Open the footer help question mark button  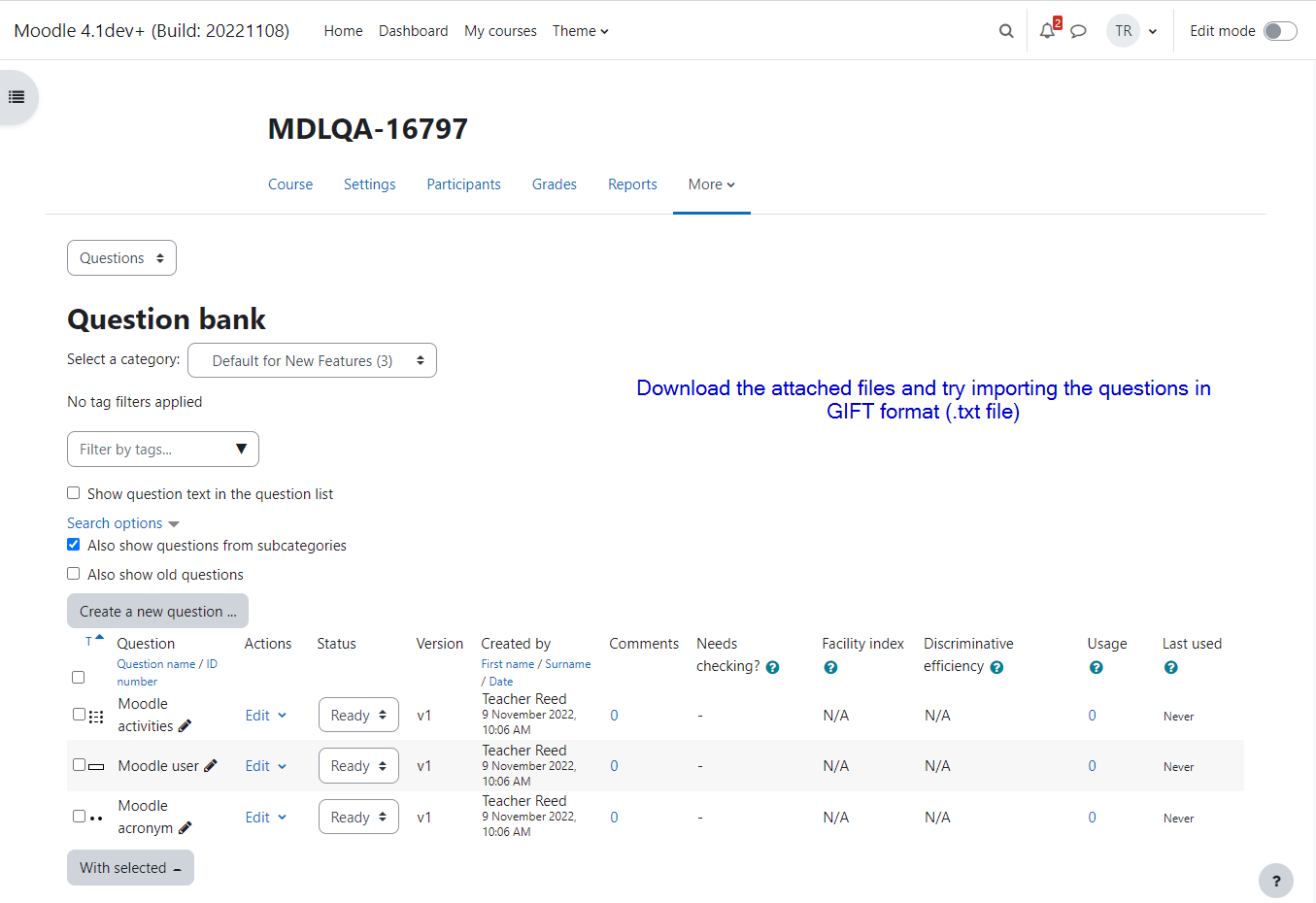(x=1276, y=881)
